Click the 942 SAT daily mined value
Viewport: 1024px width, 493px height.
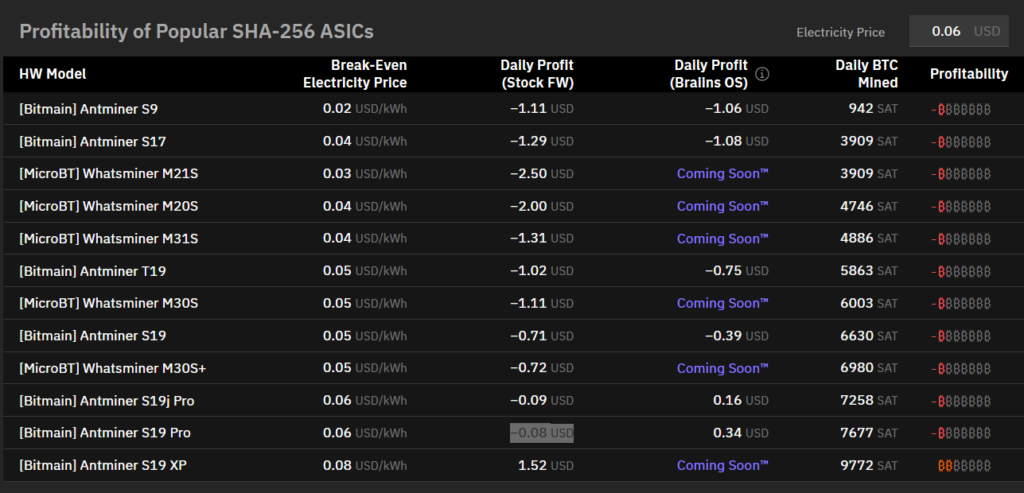point(873,109)
